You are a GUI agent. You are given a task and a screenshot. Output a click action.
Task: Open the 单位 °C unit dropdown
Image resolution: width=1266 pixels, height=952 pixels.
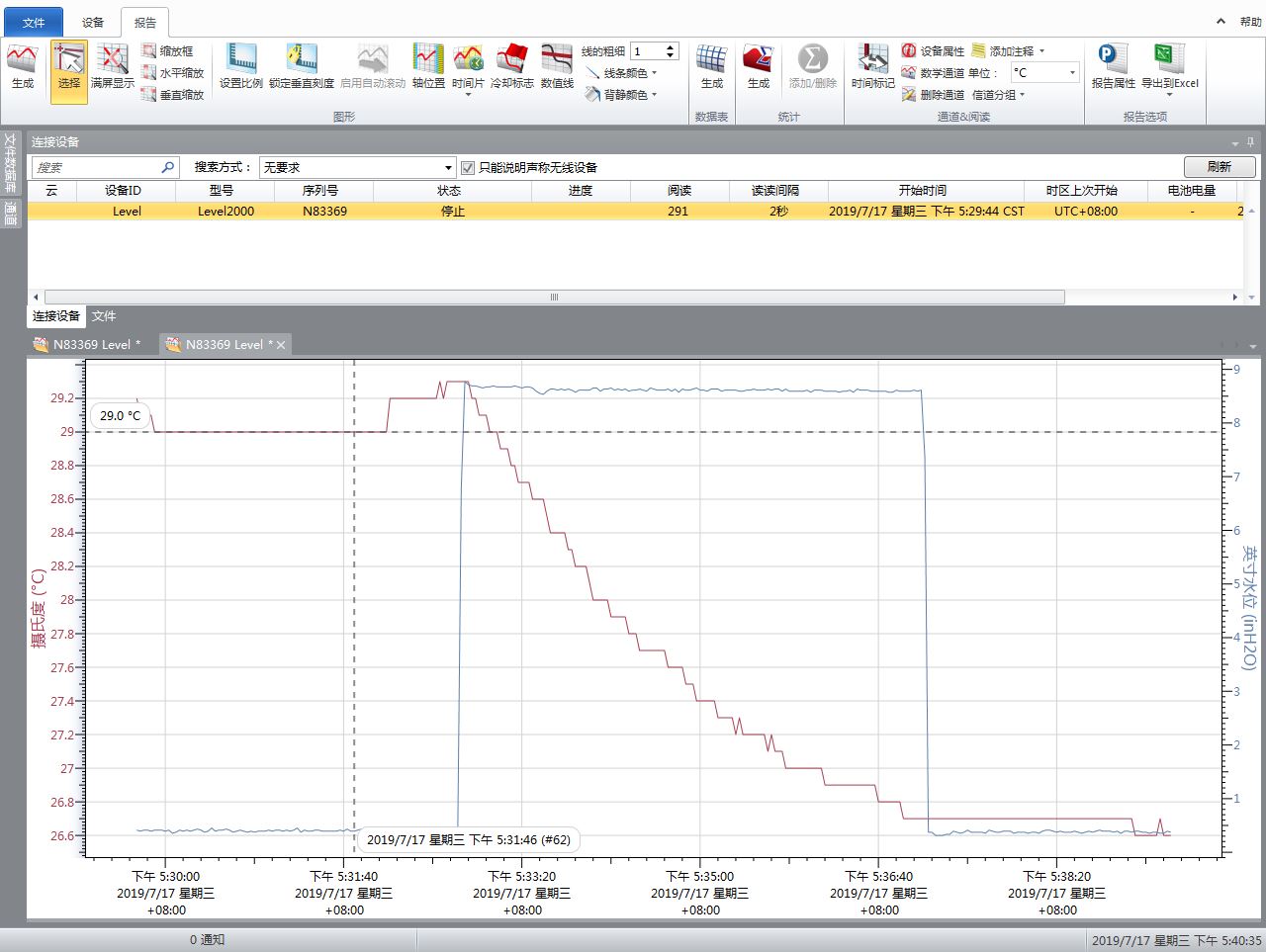(1072, 72)
